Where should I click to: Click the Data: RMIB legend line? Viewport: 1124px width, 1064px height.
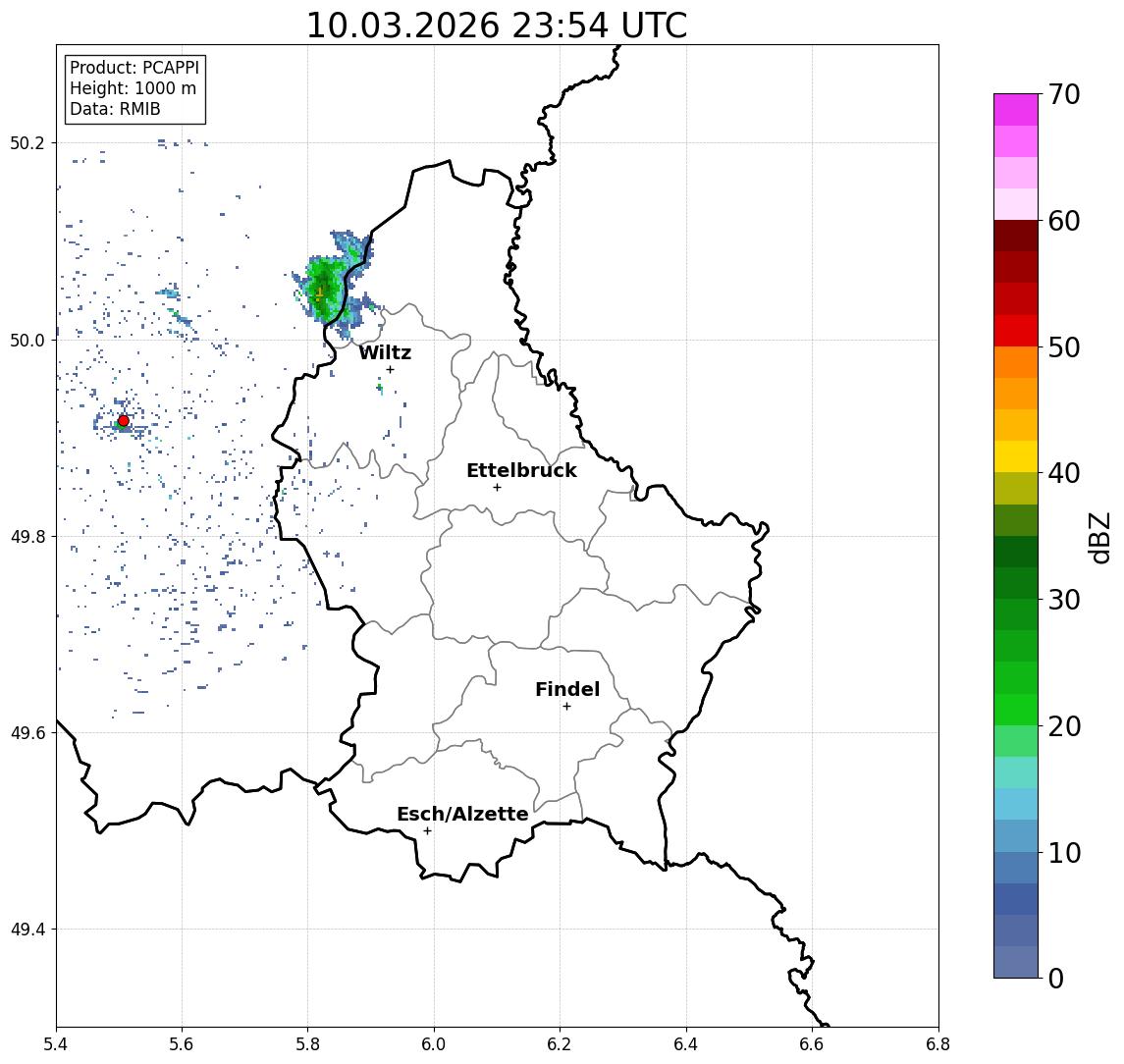[115, 109]
